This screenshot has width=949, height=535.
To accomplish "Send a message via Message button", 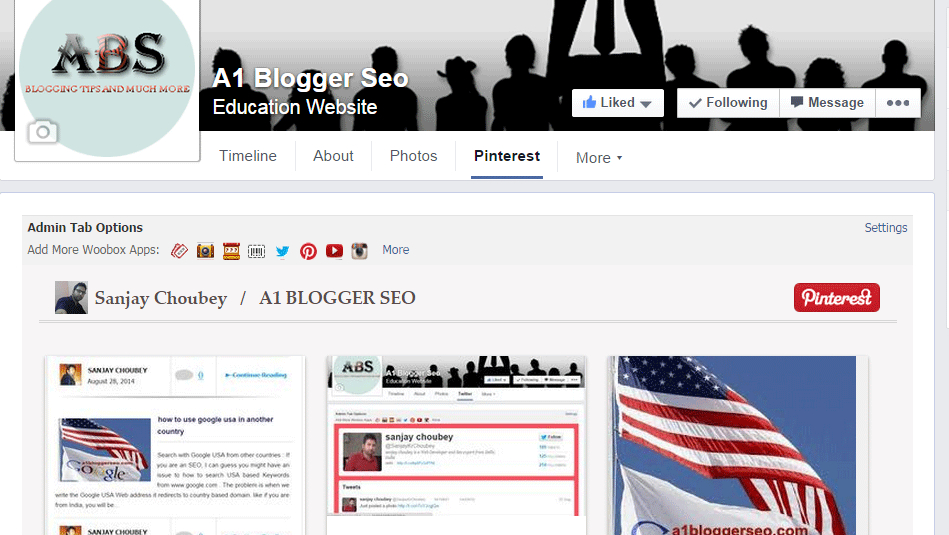I will 827,103.
